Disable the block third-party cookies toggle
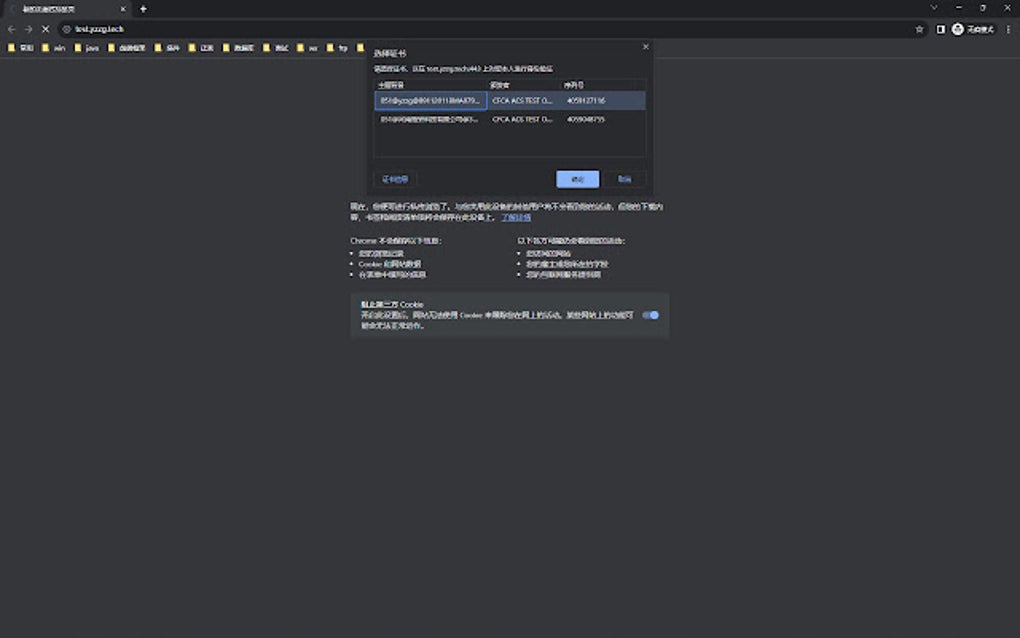Screen dimensions: 1020x638 650,315
